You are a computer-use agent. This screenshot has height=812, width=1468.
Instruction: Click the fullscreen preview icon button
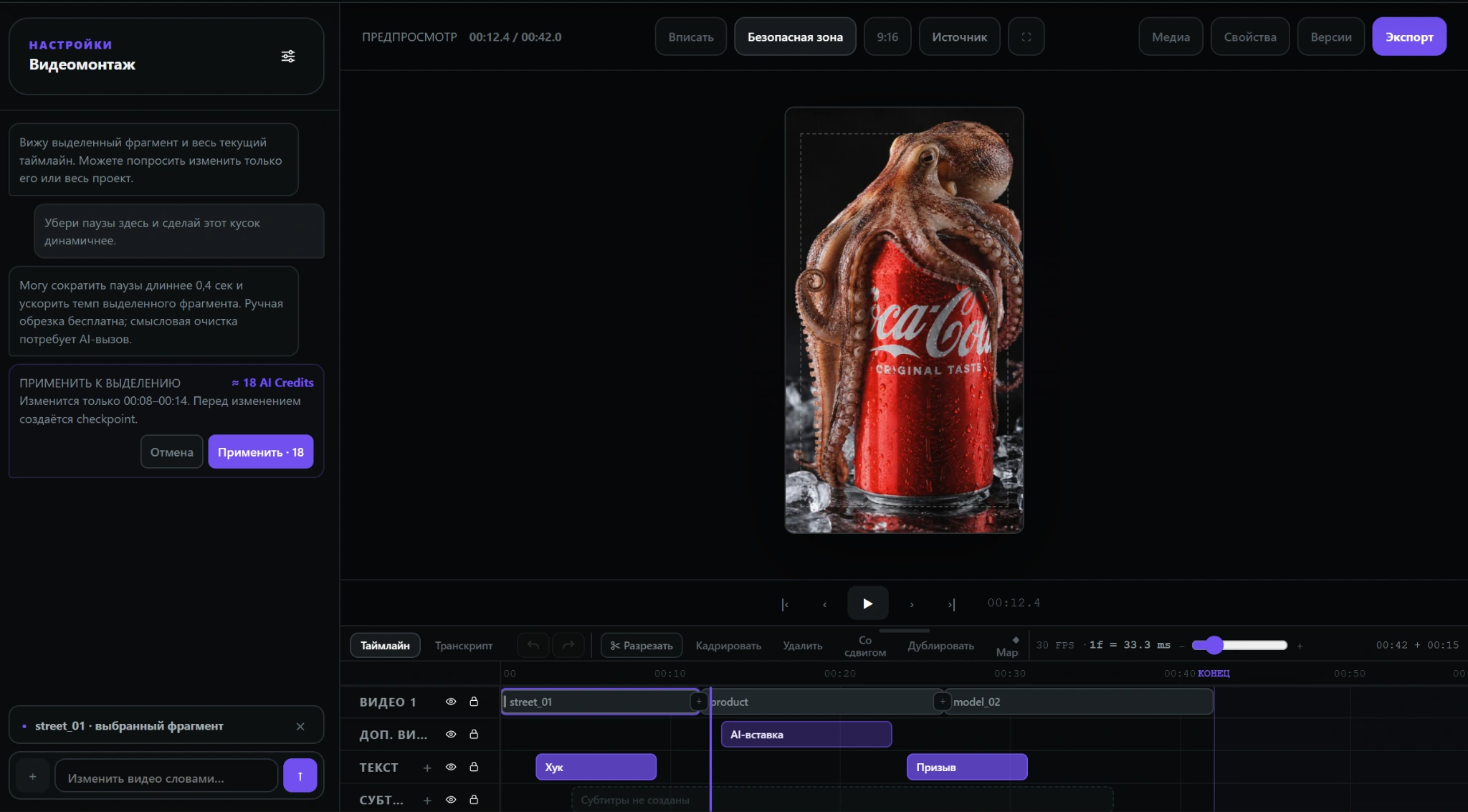[1026, 37]
